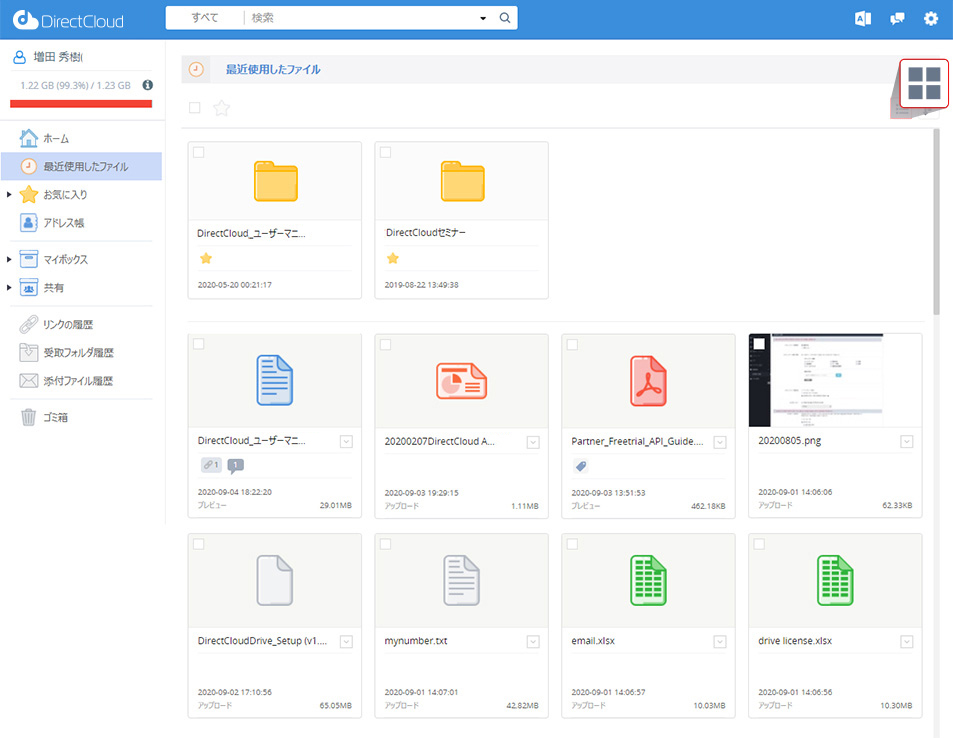Open email.xlsx spreadsheet icon
Screen dimensions: 953x738
648,581
